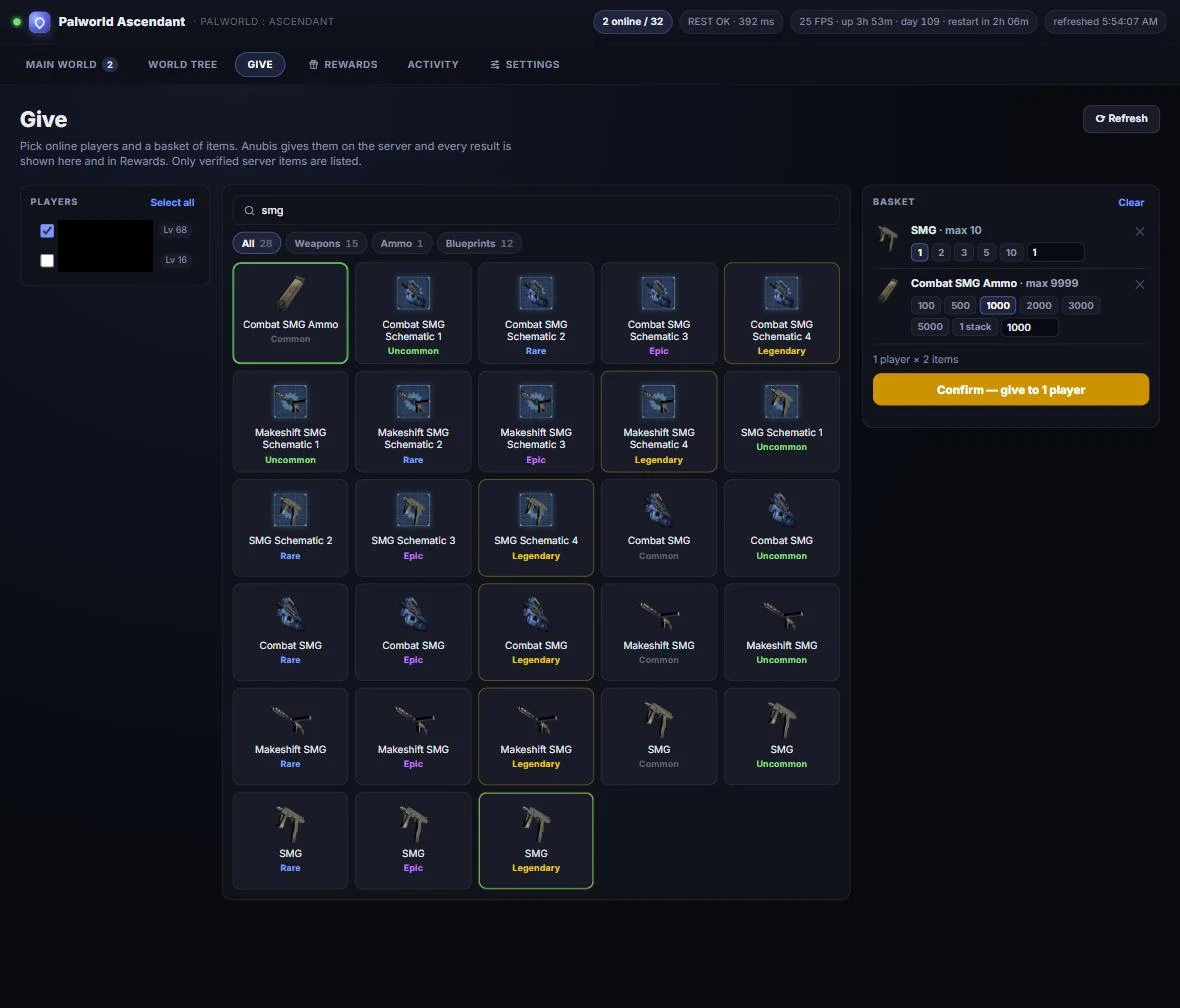Set ammo quantity preset to 2000

pyautogui.click(x=1039, y=305)
